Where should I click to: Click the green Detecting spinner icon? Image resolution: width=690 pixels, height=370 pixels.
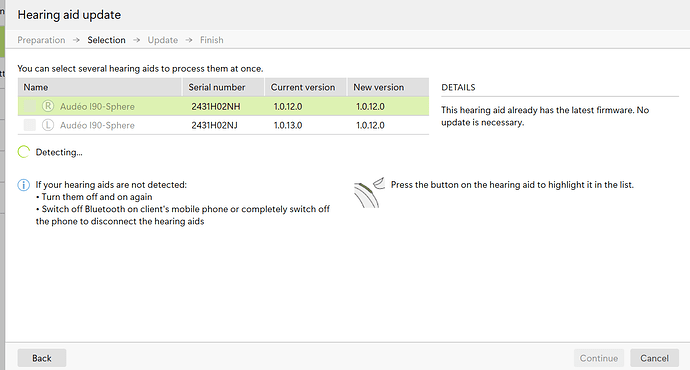tap(24, 152)
